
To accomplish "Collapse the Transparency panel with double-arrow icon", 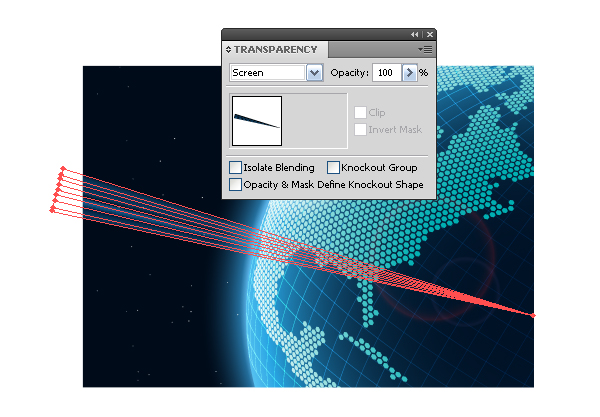I will point(415,34).
